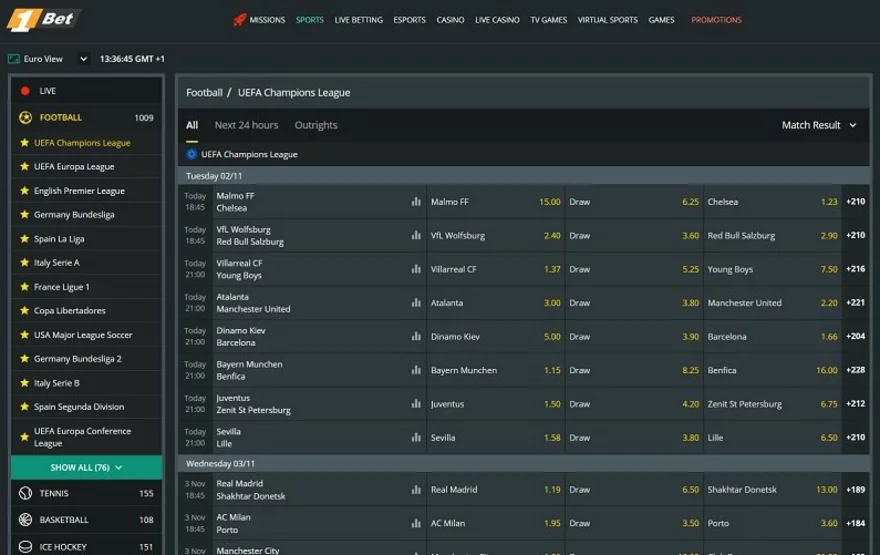Image resolution: width=880 pixels, height=555 pixels.
Task: Open Live Betting from the top menu
Action: (x=358, y=20)
